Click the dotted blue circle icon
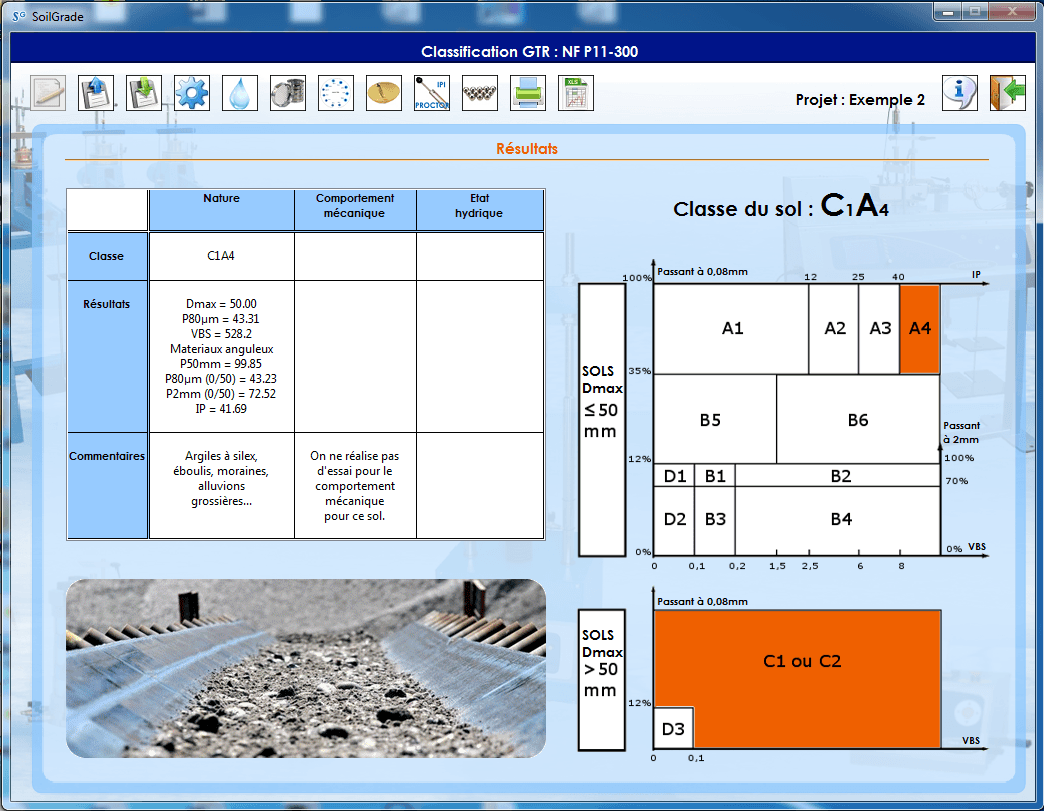The image size is (1044, 811). click(x=336, y=93)
